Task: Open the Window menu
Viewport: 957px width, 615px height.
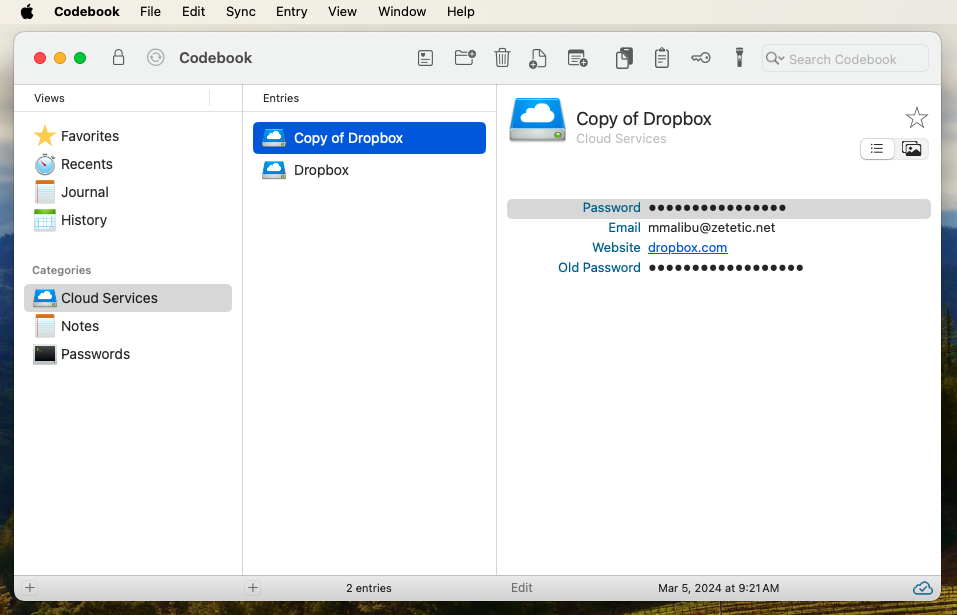Action: tap(402, 12)
